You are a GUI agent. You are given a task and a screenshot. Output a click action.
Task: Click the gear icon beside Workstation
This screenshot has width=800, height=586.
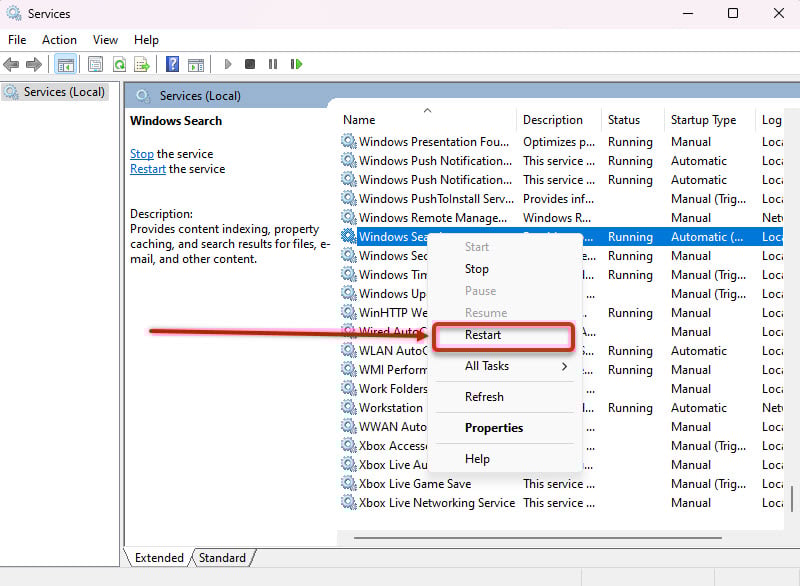click(x=349, y=407)
